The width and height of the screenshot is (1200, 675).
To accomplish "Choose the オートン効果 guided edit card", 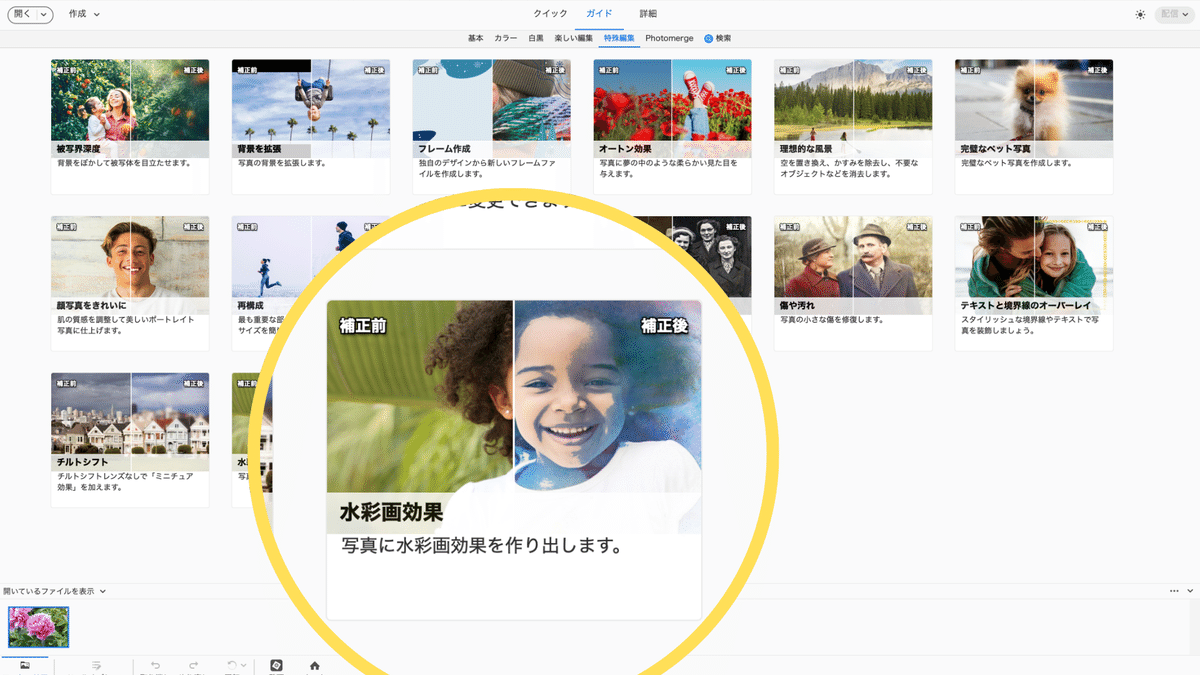I will pos(672,126).
